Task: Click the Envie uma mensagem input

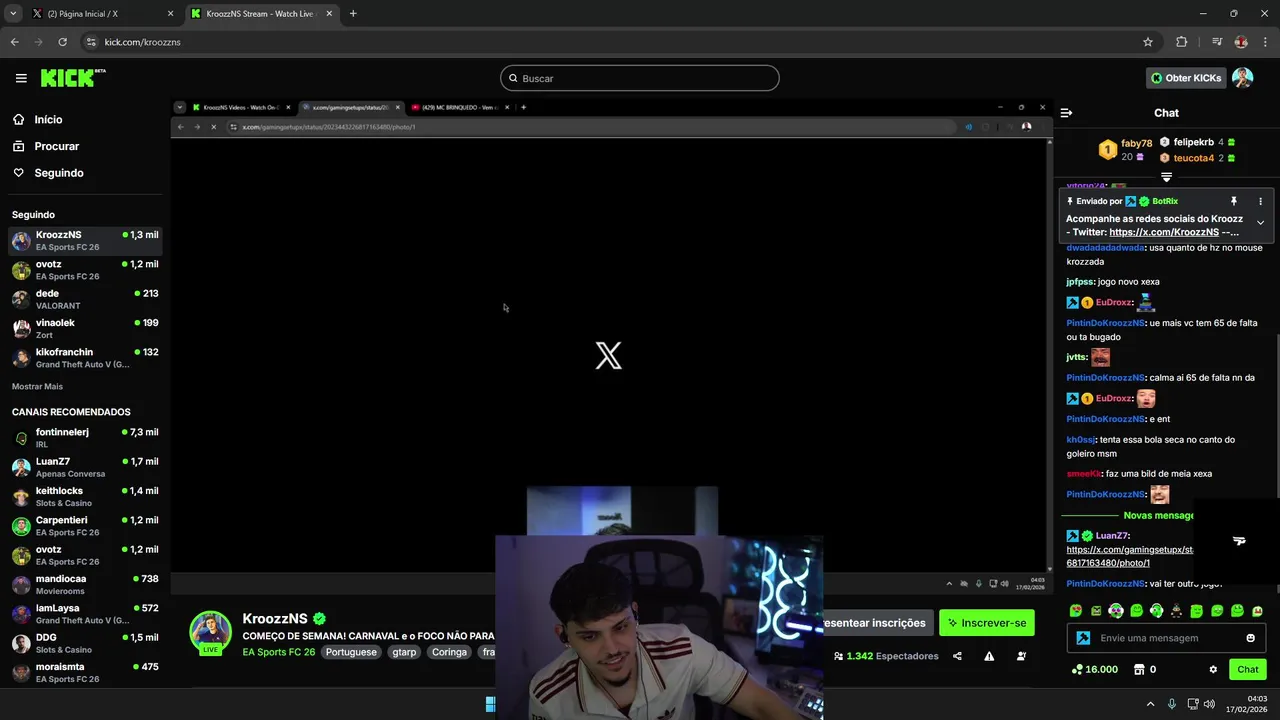Action: pyautogui.click(x=1166, y=638)
